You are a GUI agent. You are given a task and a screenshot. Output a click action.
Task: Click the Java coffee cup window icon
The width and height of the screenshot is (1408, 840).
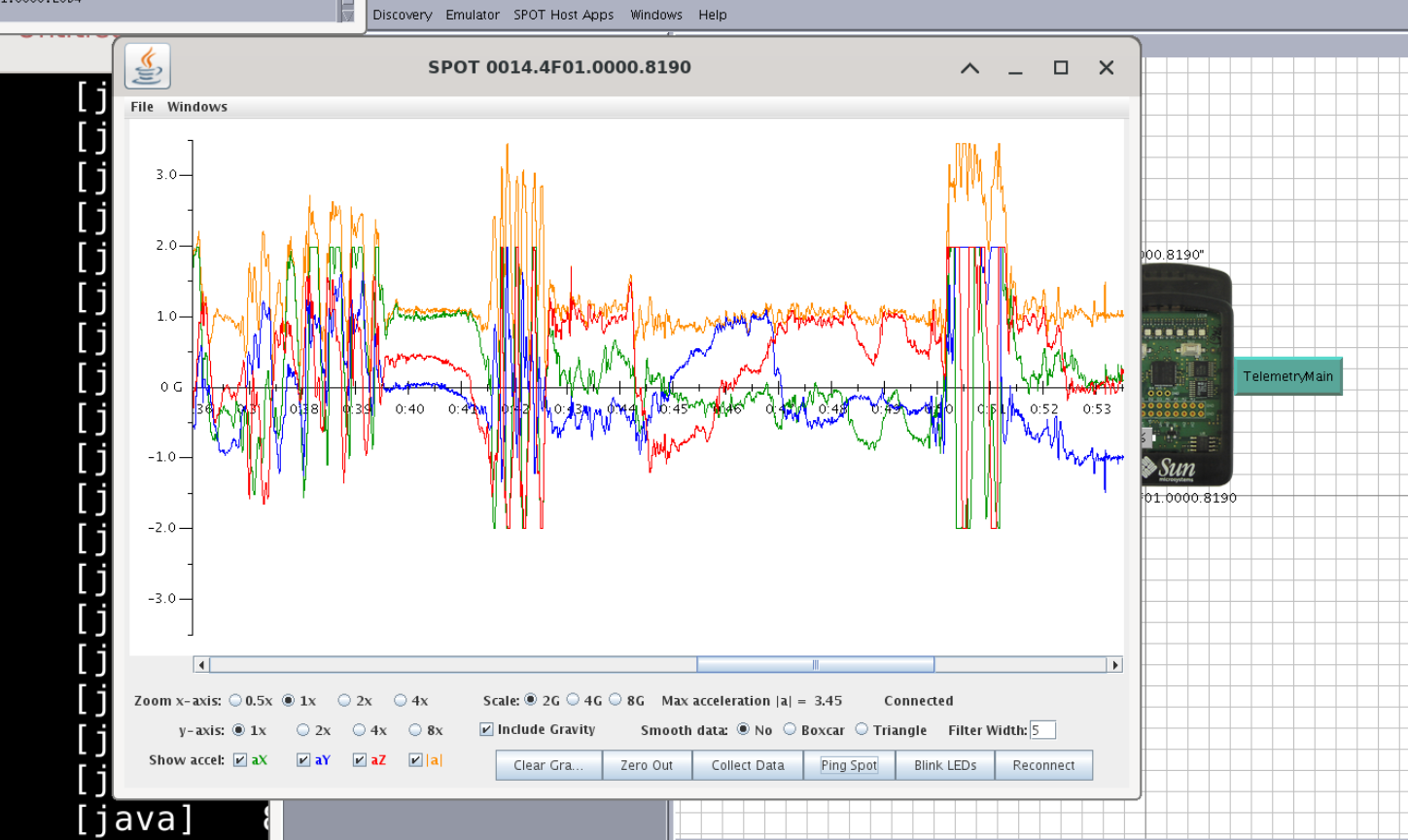point(148,66)
